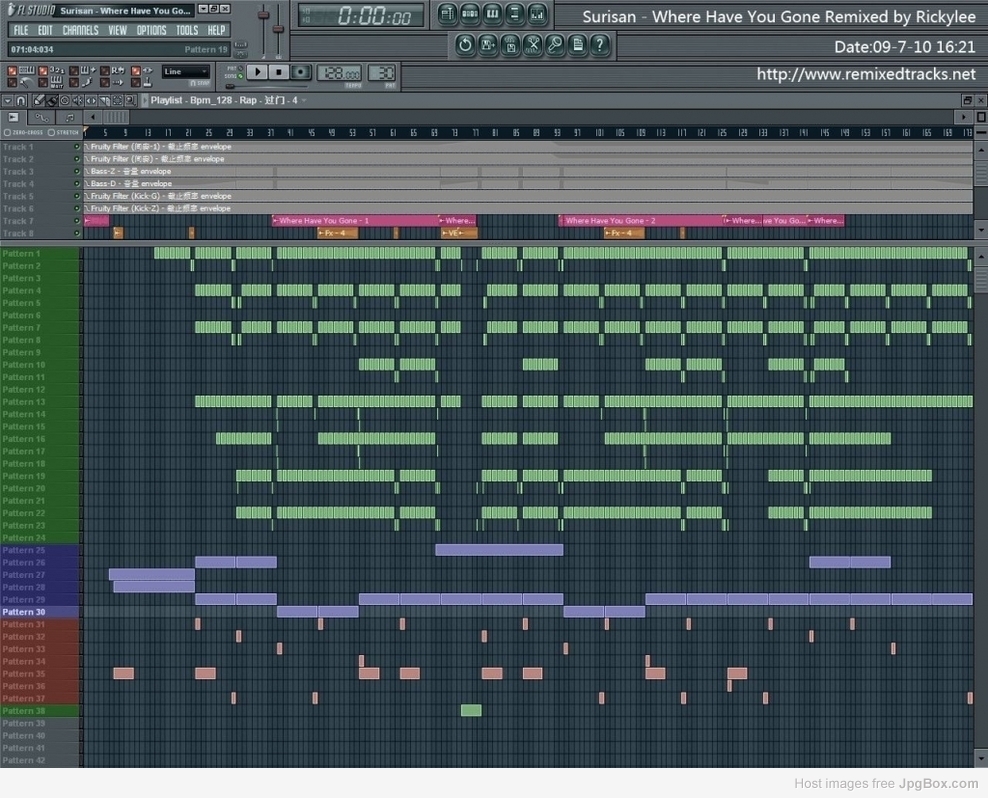Click the Undo circular arrow icon
The image size is (988, 798).
pyautogui.click(x=465, y=45)
